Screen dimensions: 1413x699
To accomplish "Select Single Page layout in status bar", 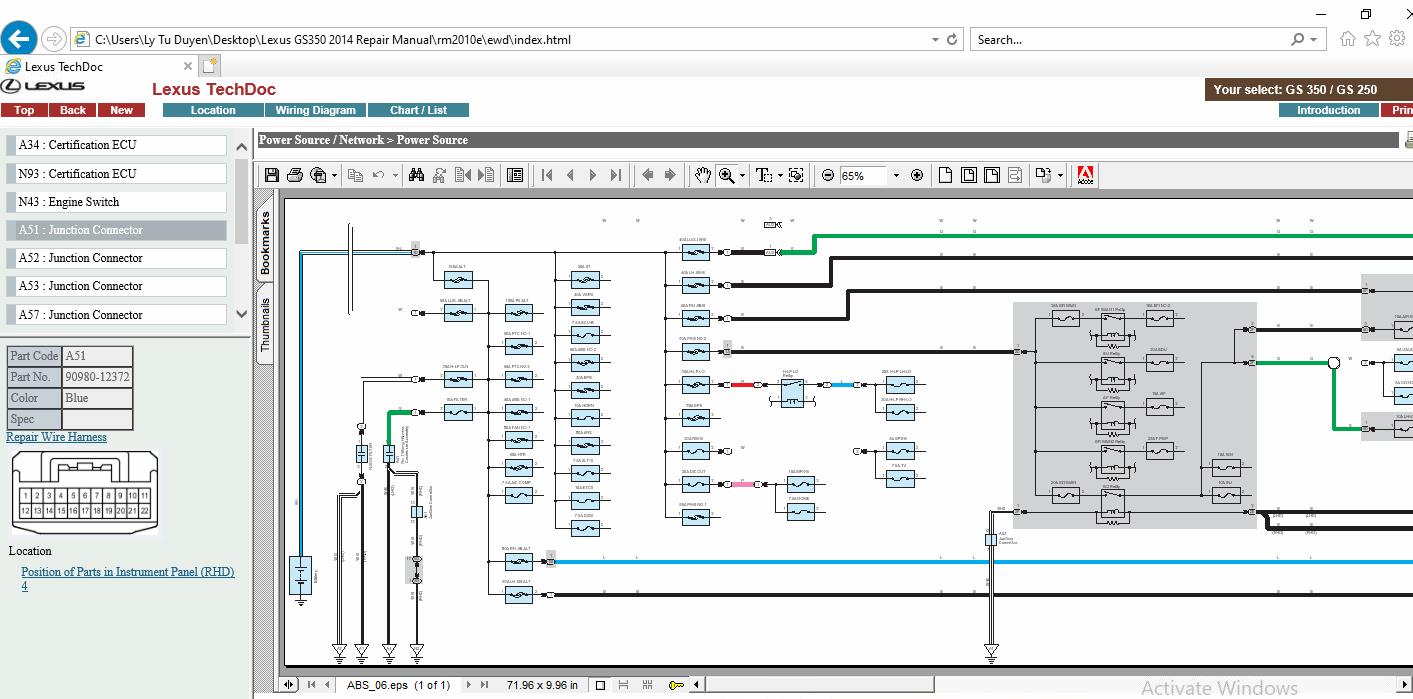I will (600, 685).
